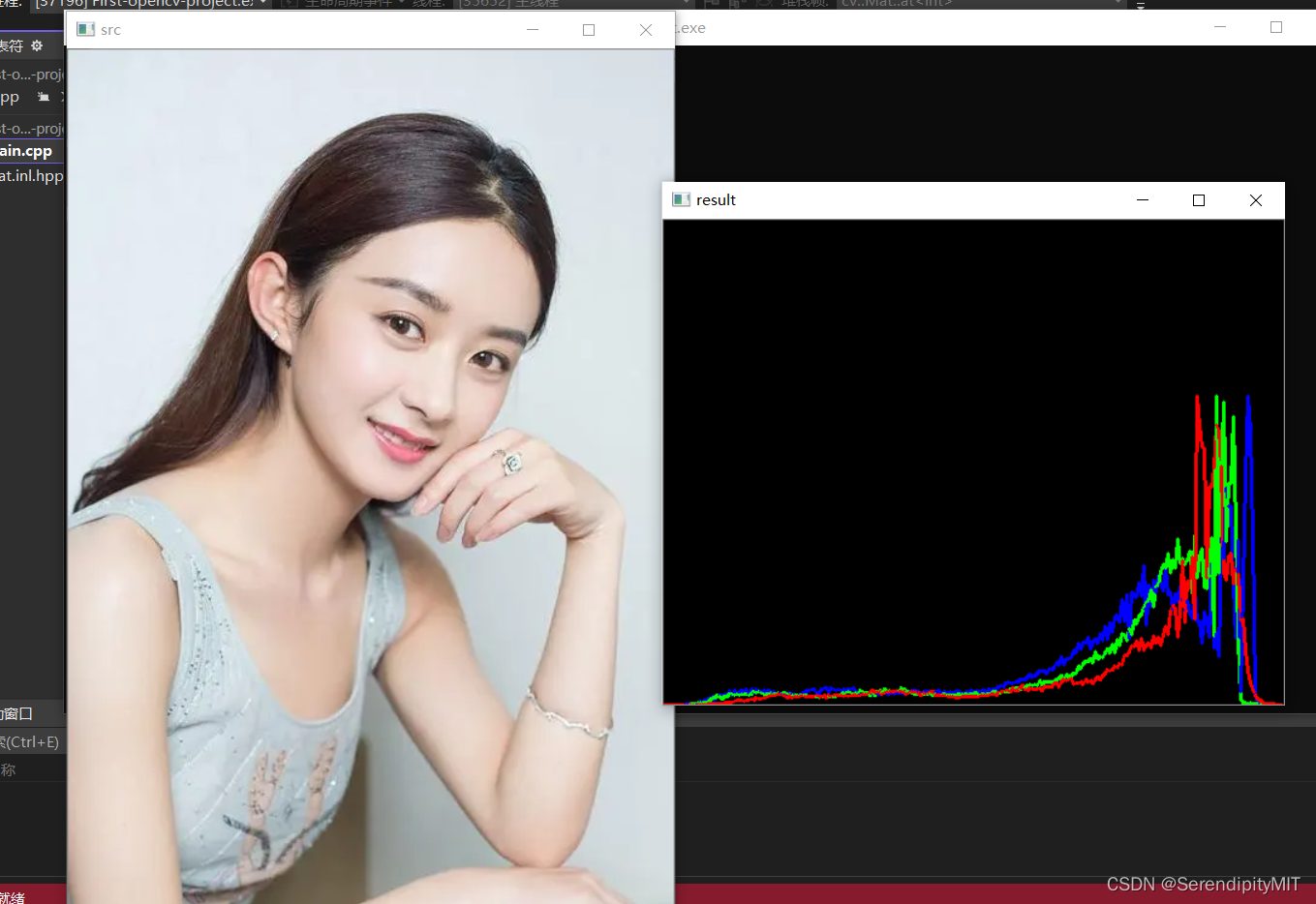This screenshot has width=1316, height=904.
Task: Click the 生命周期事件 lifecycle events icon
Action: coord(288,3)
